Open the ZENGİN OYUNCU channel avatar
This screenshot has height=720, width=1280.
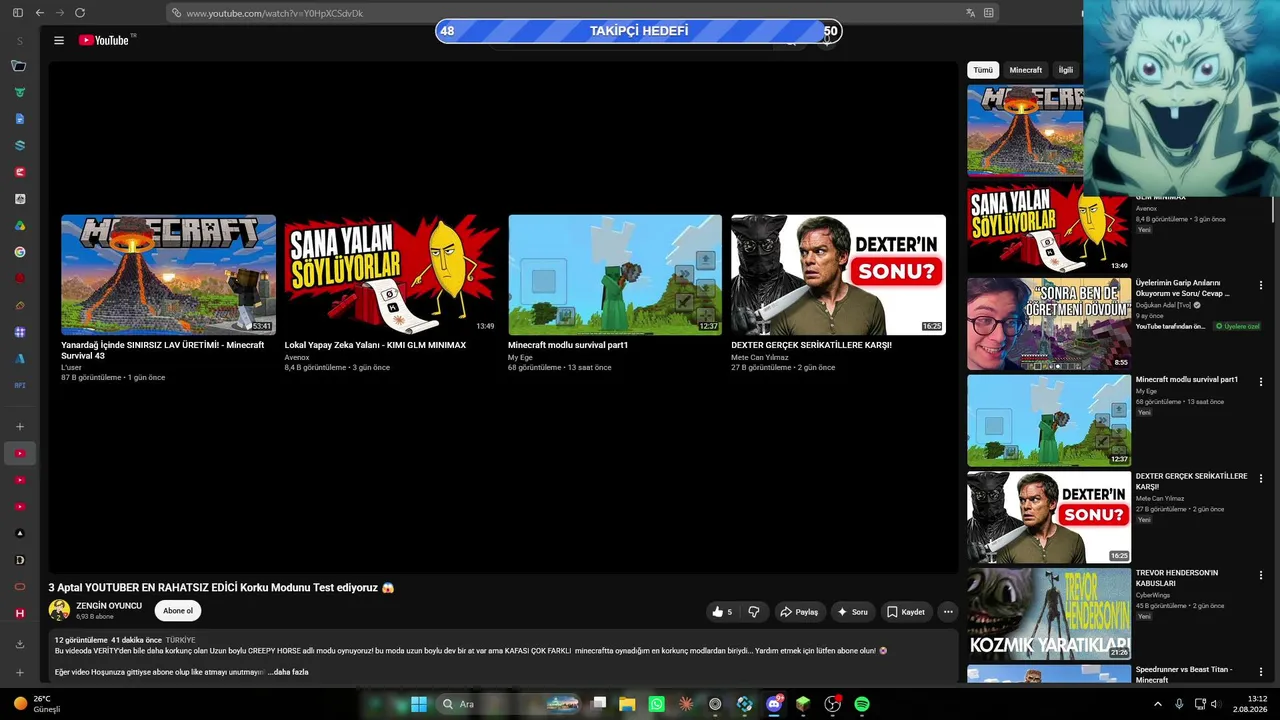click(59, 610)
